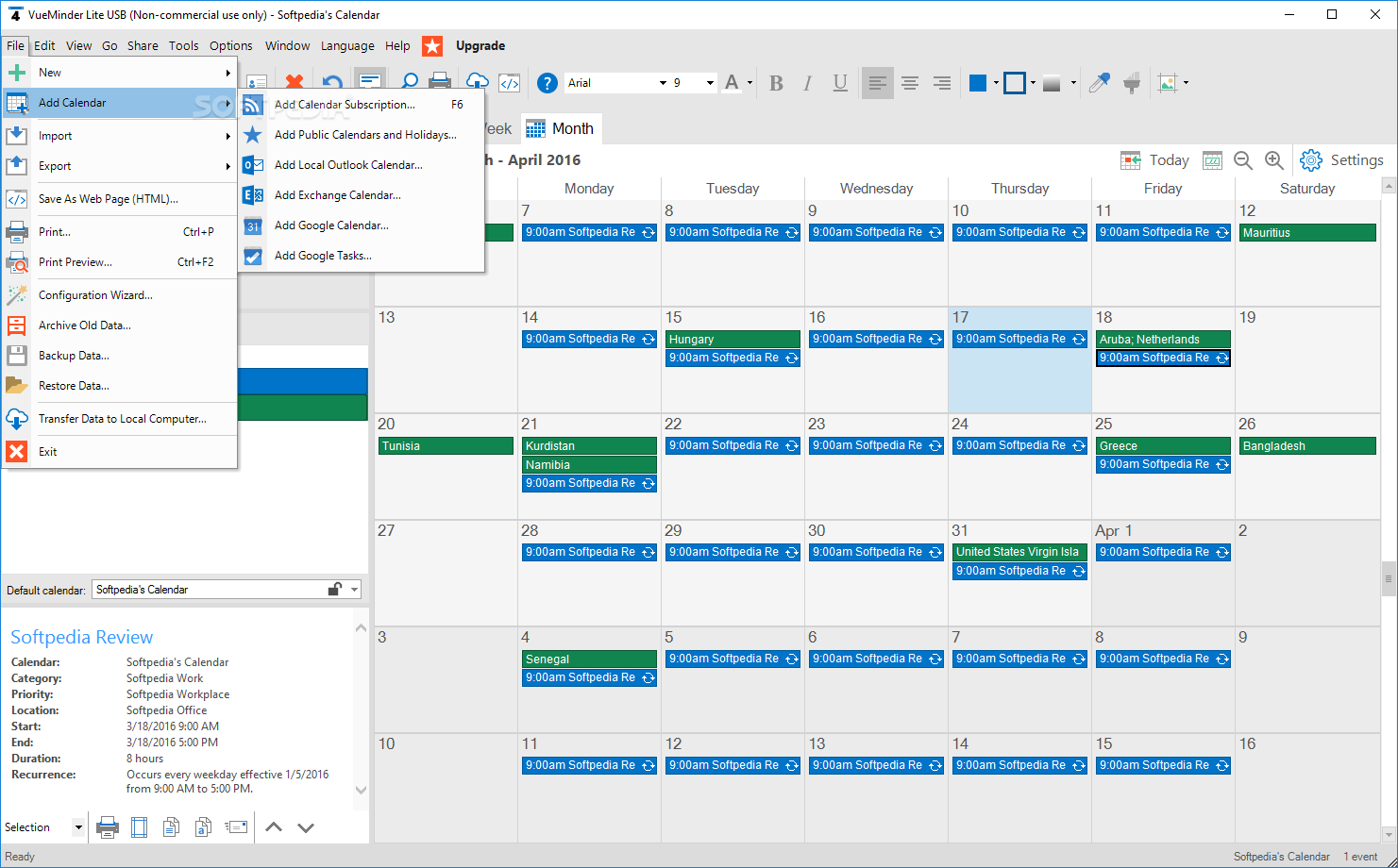Click the Upgrade link in menu bar
The width and height of the screenshot is (1398, 868).
(x=480, y=45)
